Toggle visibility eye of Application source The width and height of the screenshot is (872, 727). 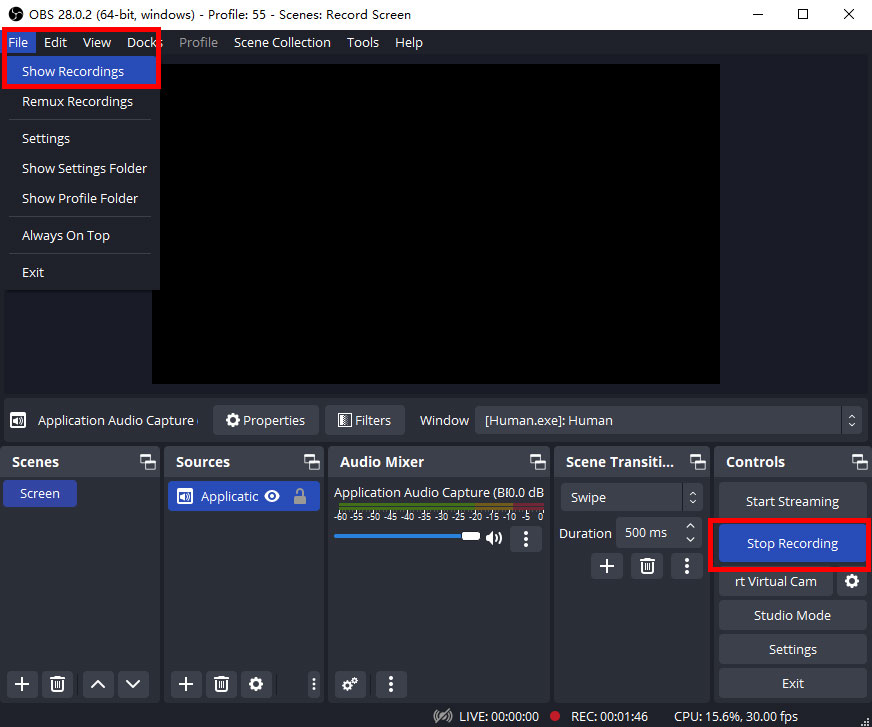coord(272,496)
